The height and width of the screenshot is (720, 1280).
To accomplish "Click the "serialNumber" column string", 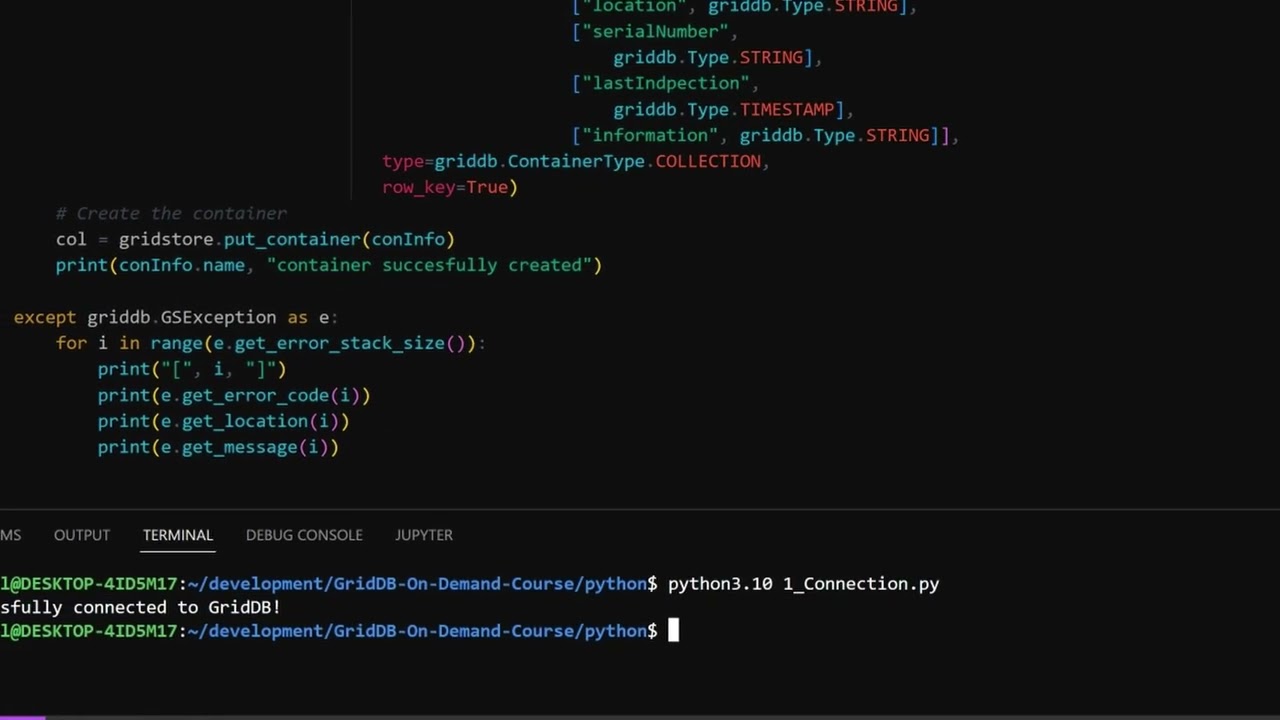I will coord(655,31).
